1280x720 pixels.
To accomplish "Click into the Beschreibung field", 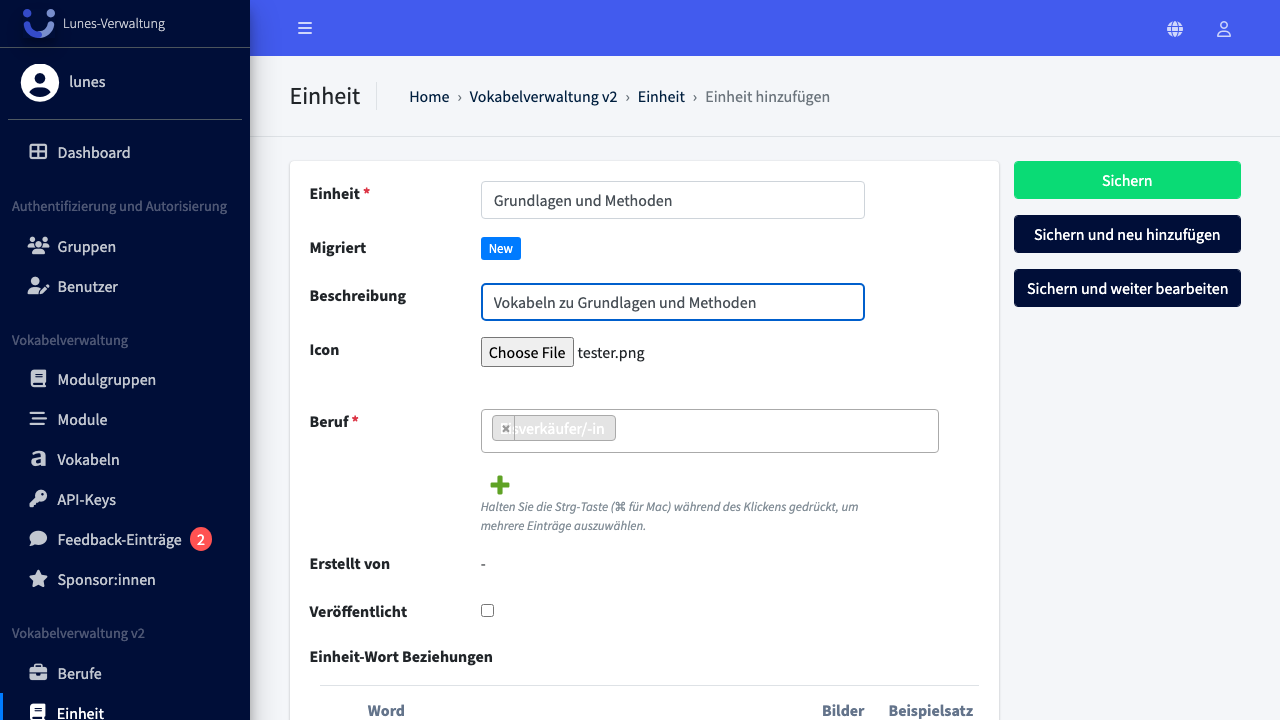I will tap(672, 302).
